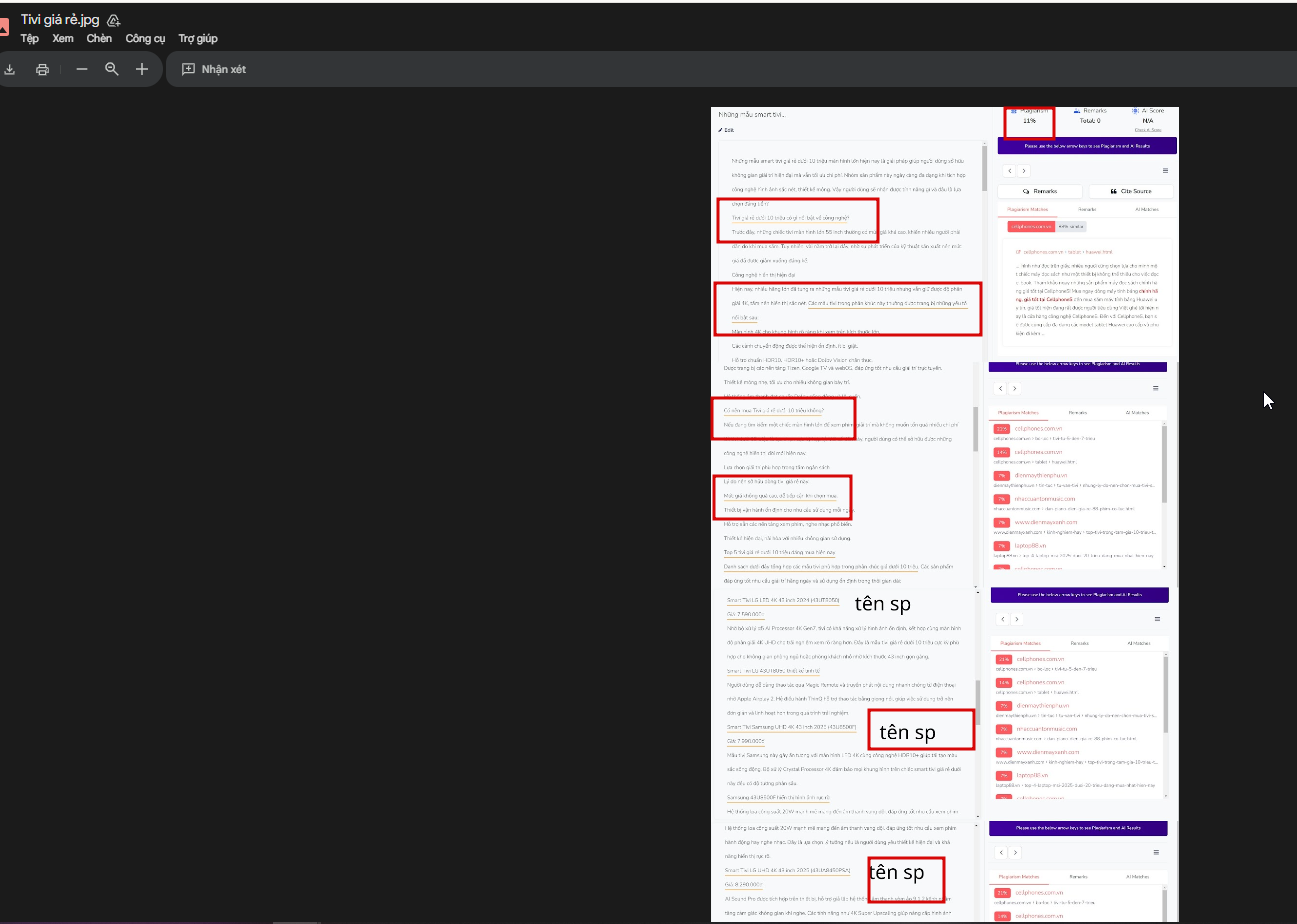Click the magnifier reset zoom icon
Image resolution: width=1297 pixels, height=924 pixels.
tap(112, 69)
